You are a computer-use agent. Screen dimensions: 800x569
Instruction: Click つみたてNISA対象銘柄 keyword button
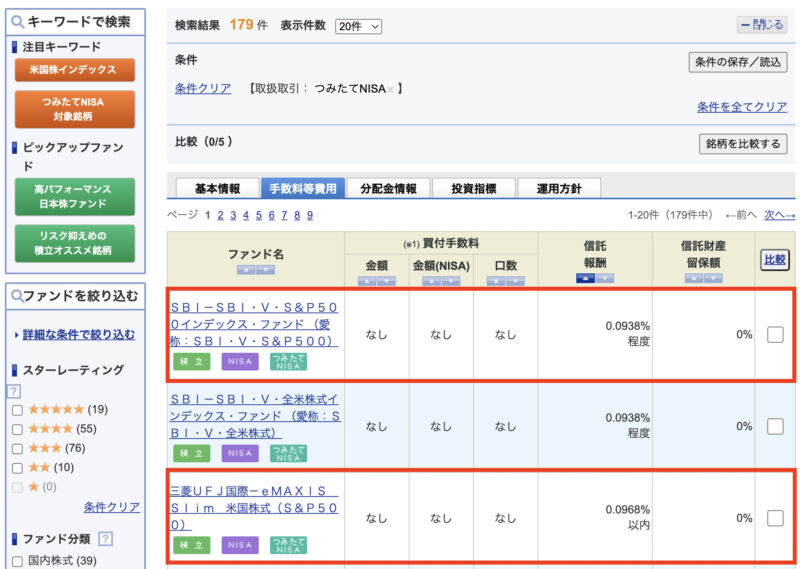coord(75,109)
